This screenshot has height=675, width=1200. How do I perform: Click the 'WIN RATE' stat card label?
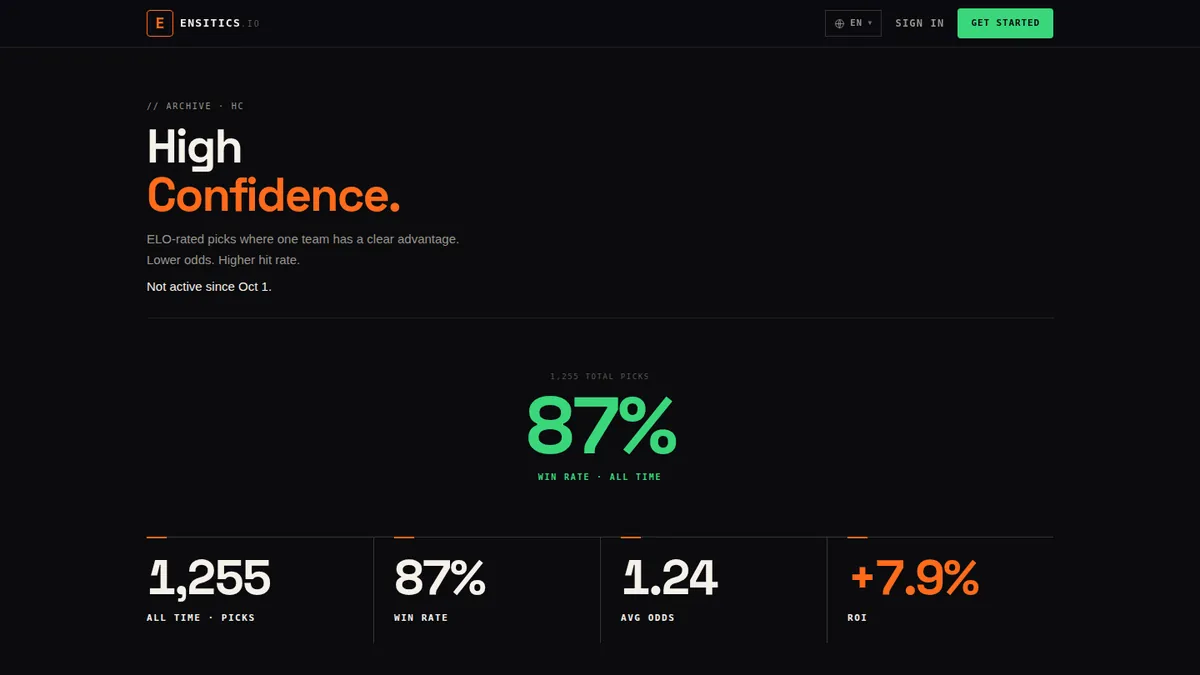tap(421, 618)
